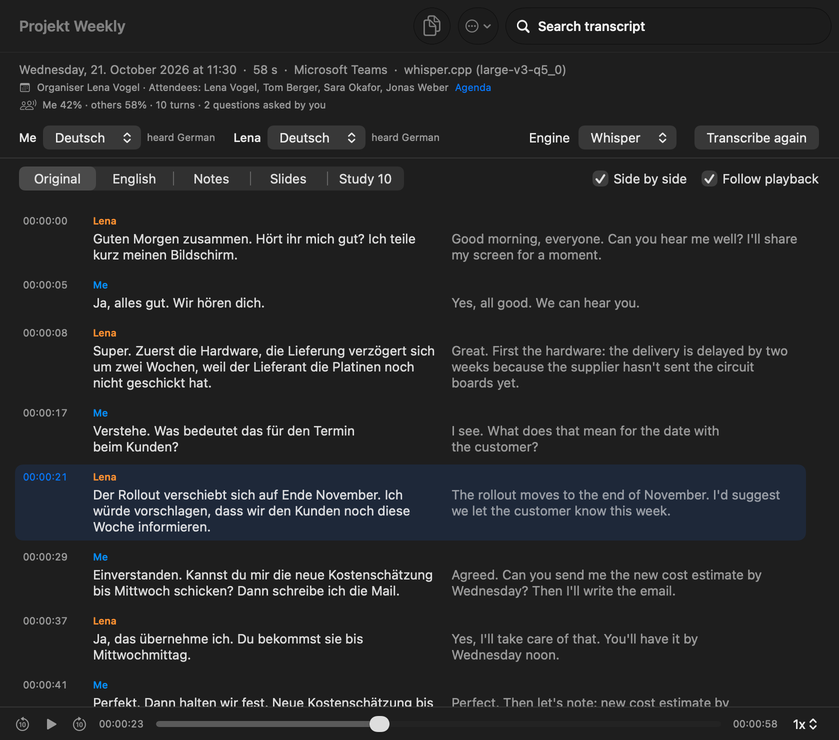This screenshot has width=839, height=740.
Task: Open the Agenda link
Action: [x=472, y=88]
